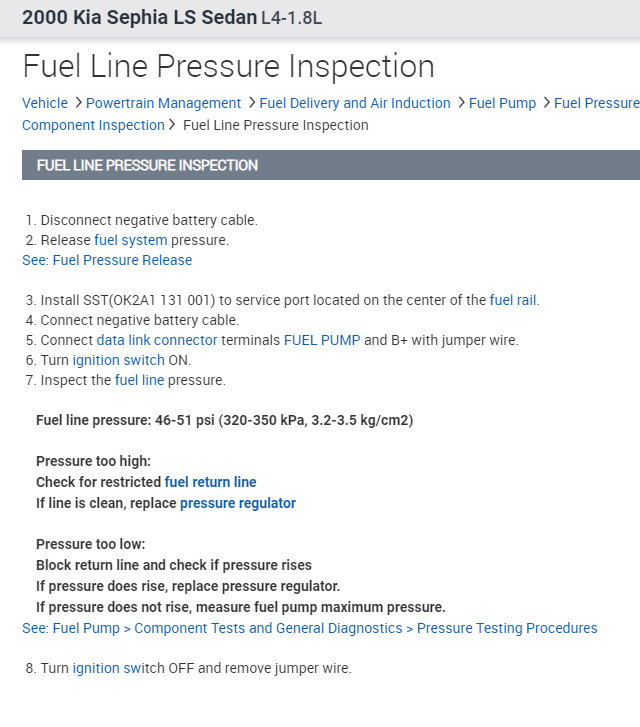
Task: Click the Vehicle breadcrumb link
Action: pos(45,103)
